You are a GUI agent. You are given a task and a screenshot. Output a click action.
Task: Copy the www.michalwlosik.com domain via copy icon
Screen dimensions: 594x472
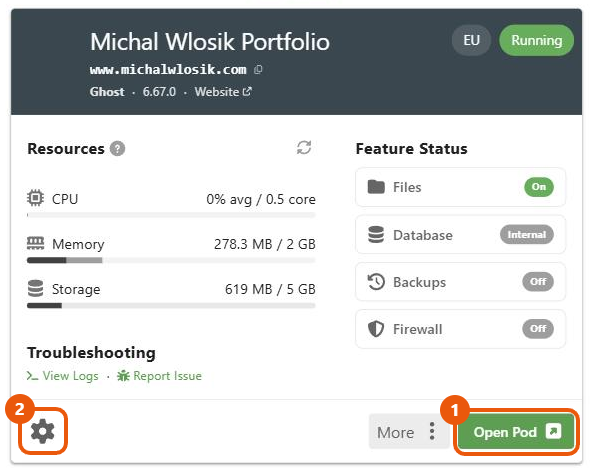pos(258,69)
